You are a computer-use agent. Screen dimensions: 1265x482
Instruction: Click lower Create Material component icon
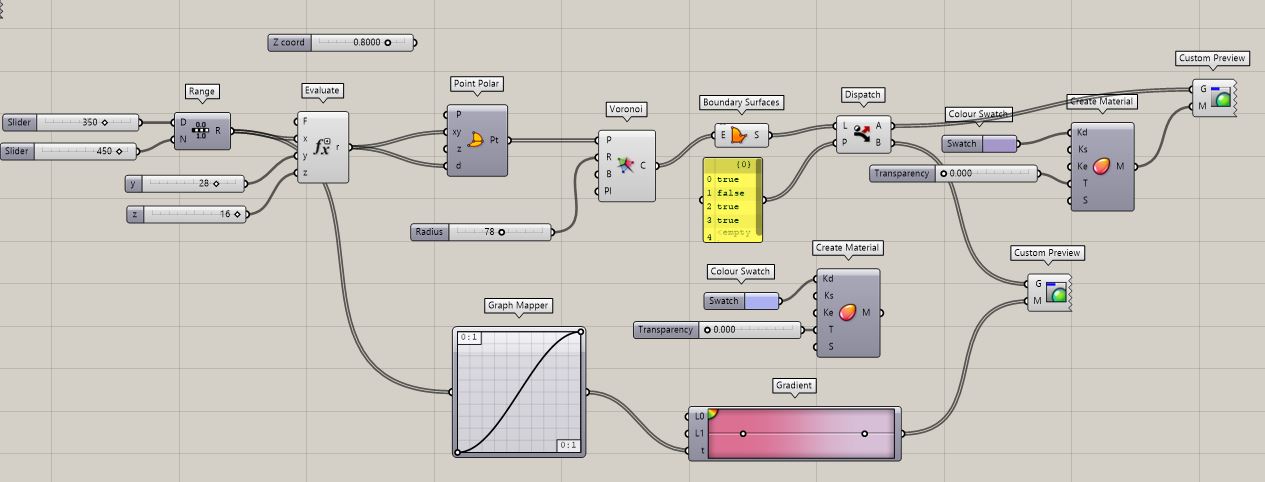pyautogui.click(x=847, y=313)
